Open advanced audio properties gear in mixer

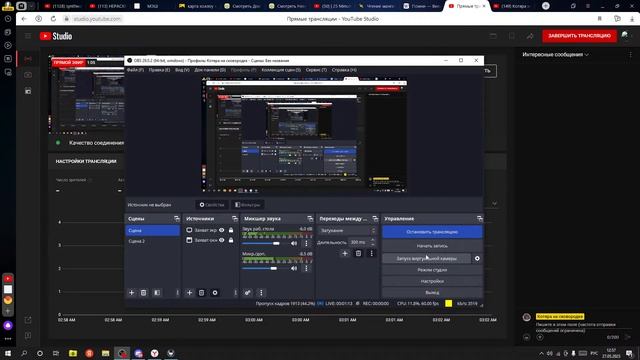pos(247,293)
